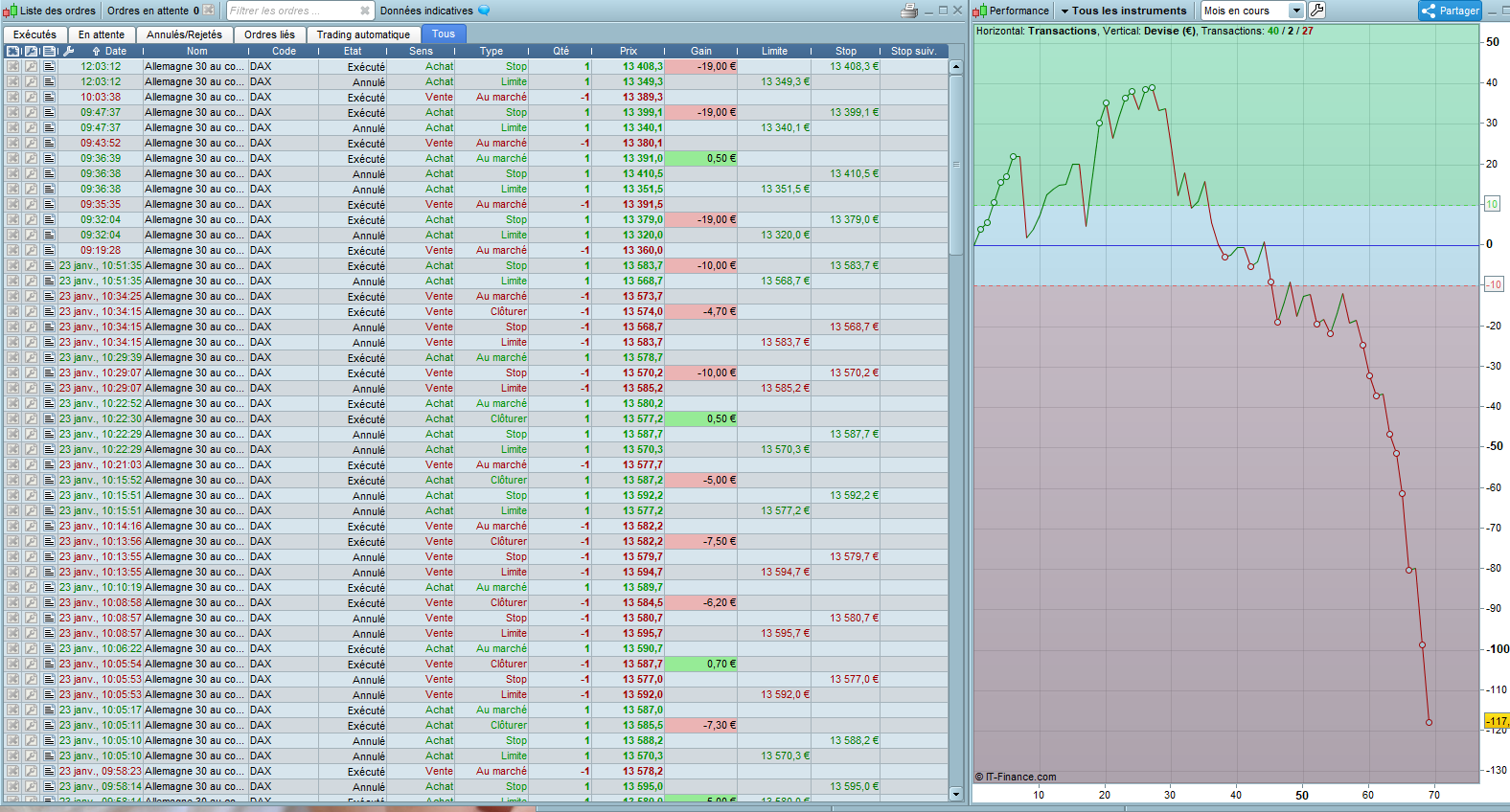
Task: Click the -7,30 € gain cell
Action: tap(700, 725)
